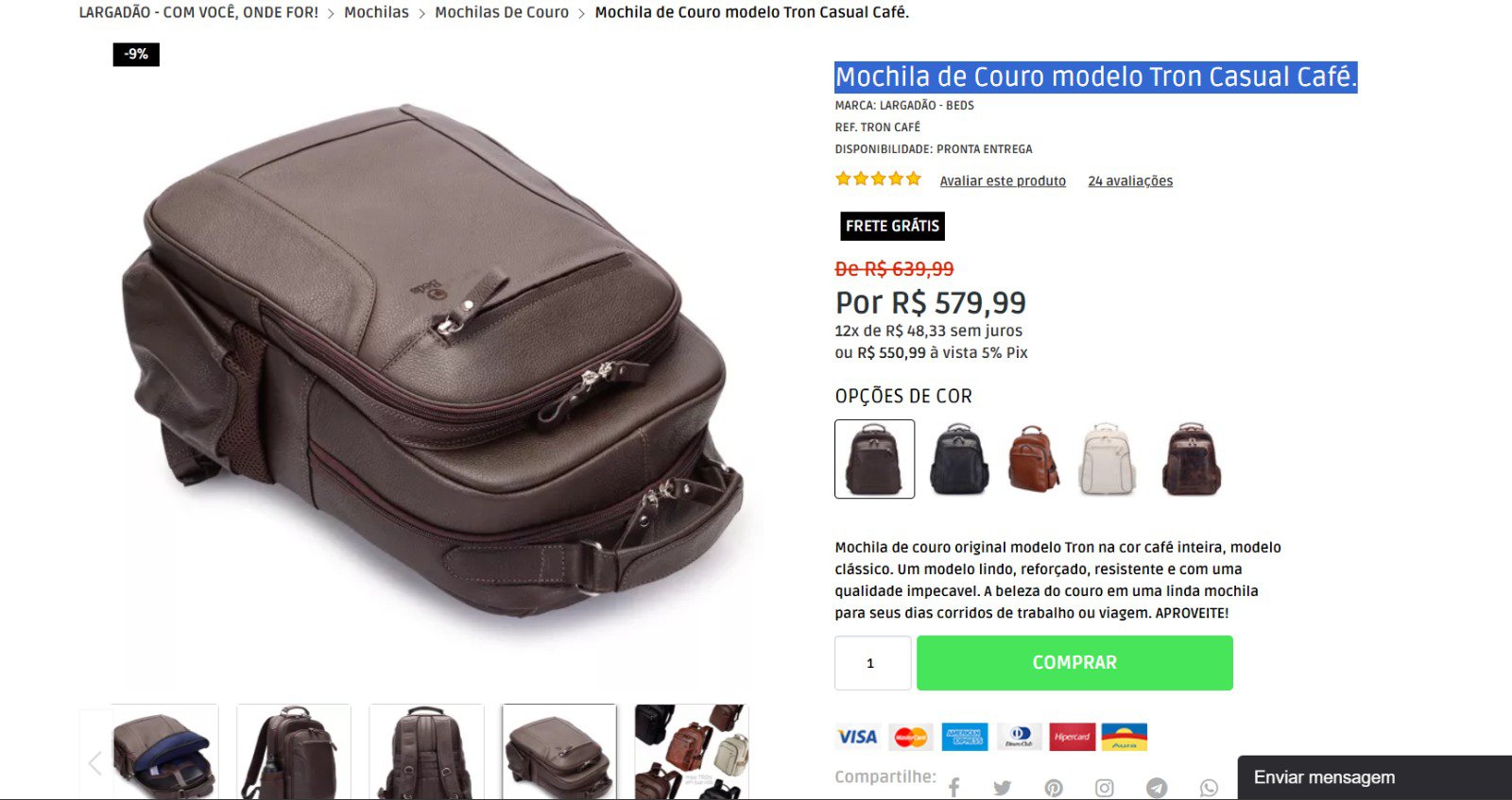Open the Enviar mensagem chat widget
The image size is (1512, 800).
(1375, 777)
